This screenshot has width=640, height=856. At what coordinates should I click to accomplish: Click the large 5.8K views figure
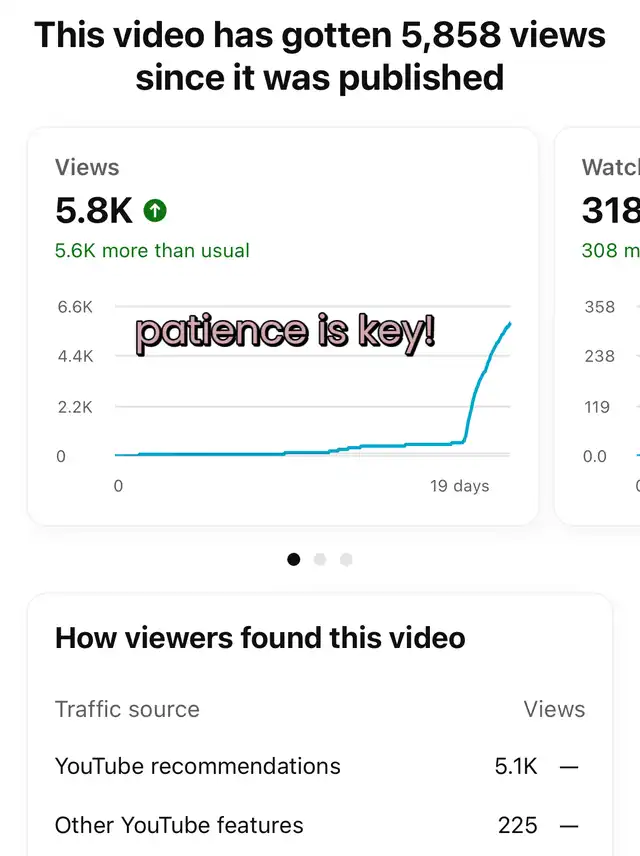point(94,211)
